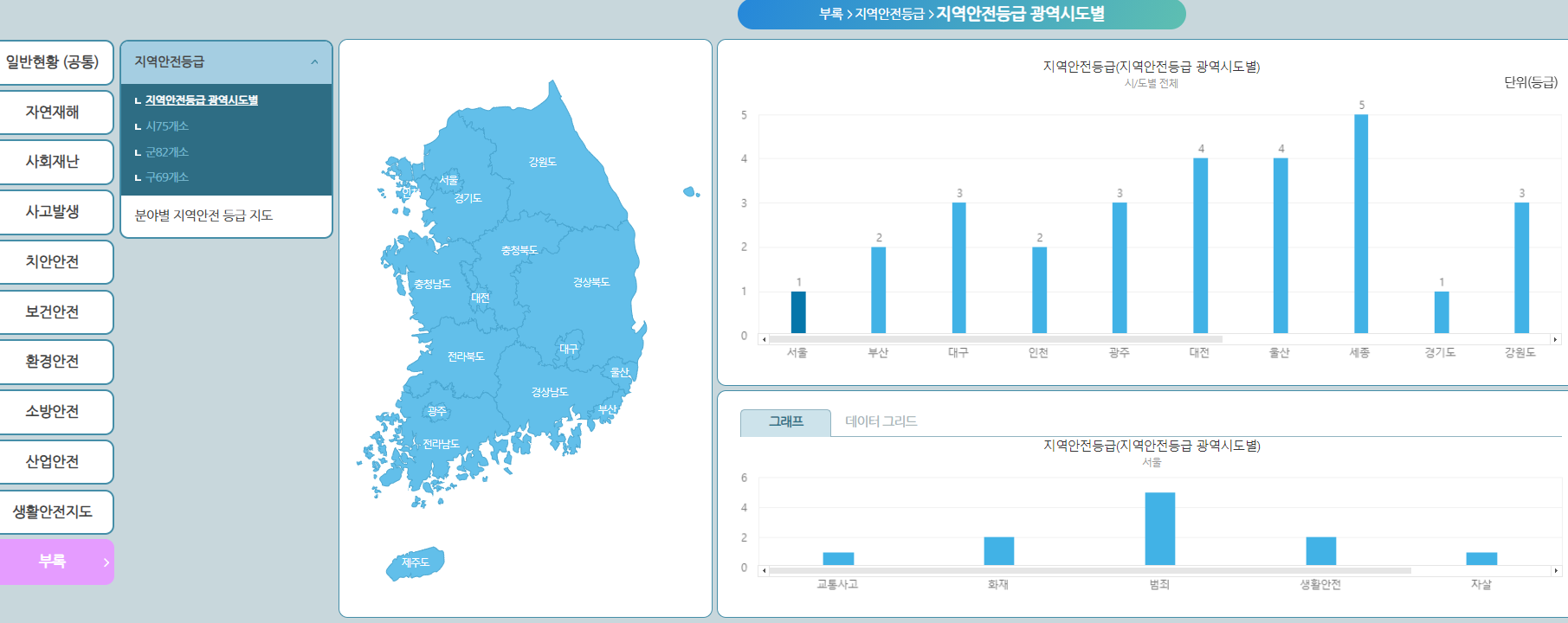Image resolution: width=1568 pixels, height=623 pixels.
Task: Click the 인천 bar in top chart
Action: 1040,290
